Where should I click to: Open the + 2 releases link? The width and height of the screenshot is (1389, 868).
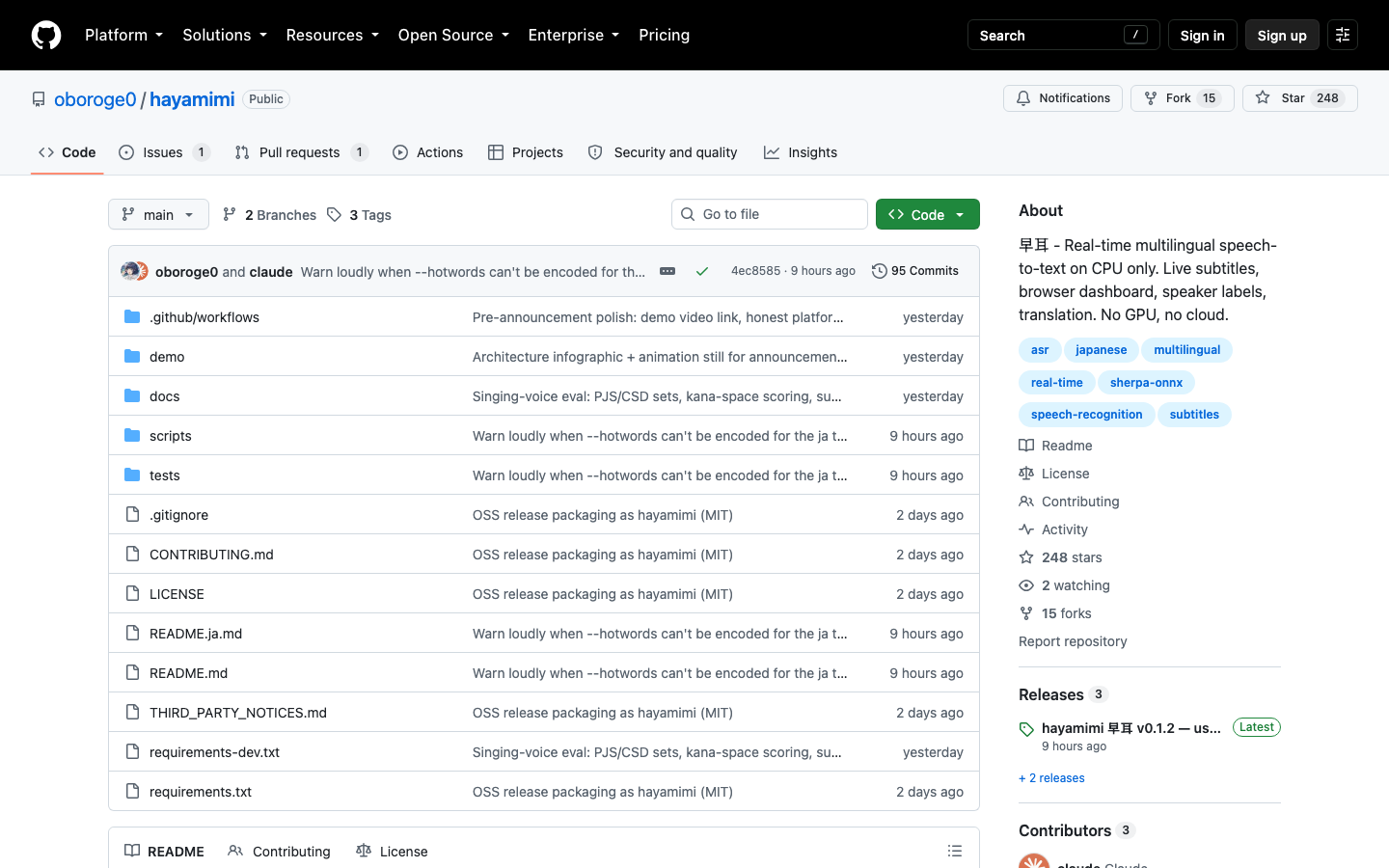(x=1051, y=777)
